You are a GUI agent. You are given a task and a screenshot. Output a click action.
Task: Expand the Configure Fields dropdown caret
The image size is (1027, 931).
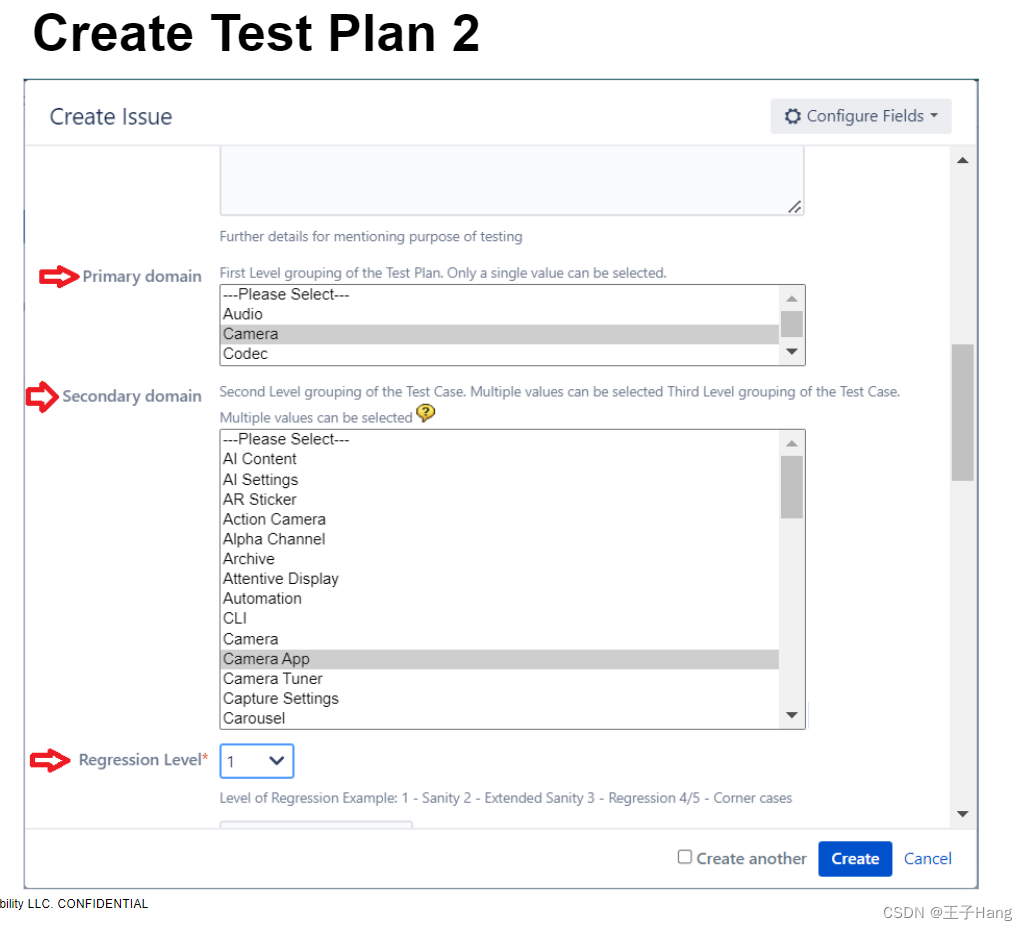(x=934, y=115)
